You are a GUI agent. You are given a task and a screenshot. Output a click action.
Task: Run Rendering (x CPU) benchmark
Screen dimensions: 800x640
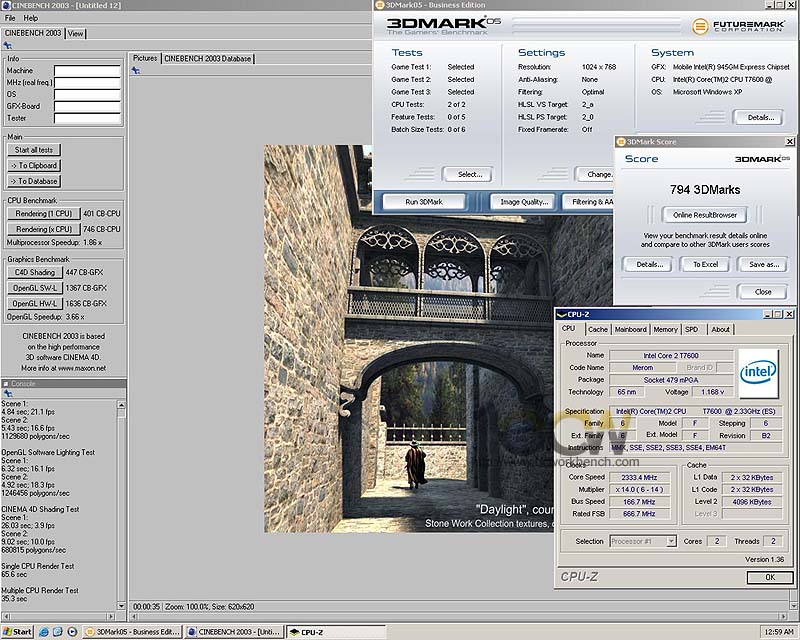(x=43, y=229)
